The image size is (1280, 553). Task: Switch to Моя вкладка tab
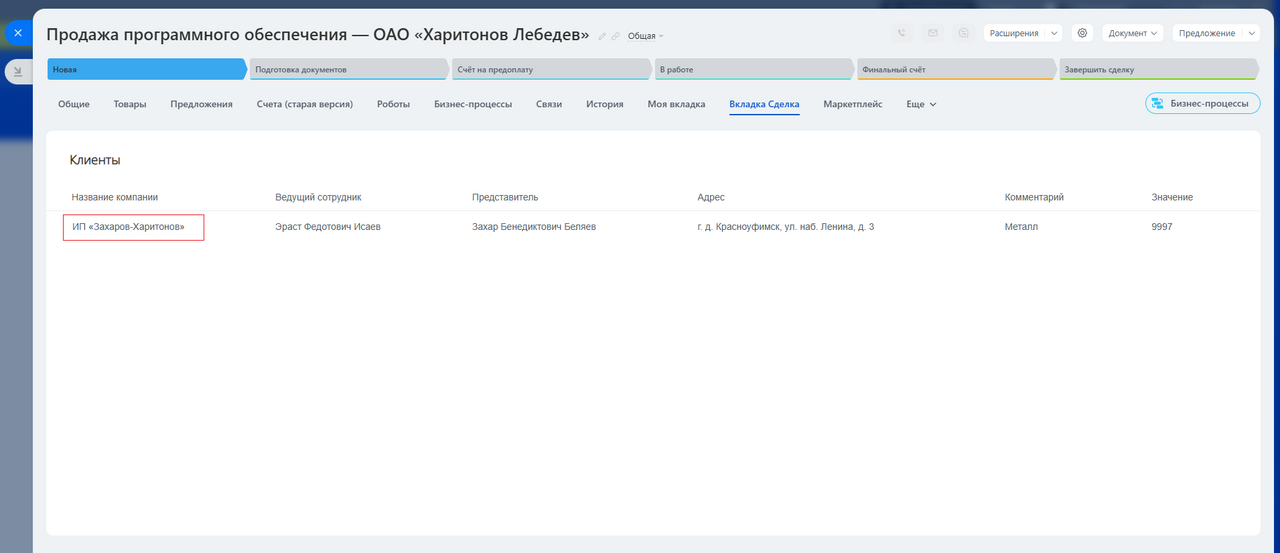(676, 104)
